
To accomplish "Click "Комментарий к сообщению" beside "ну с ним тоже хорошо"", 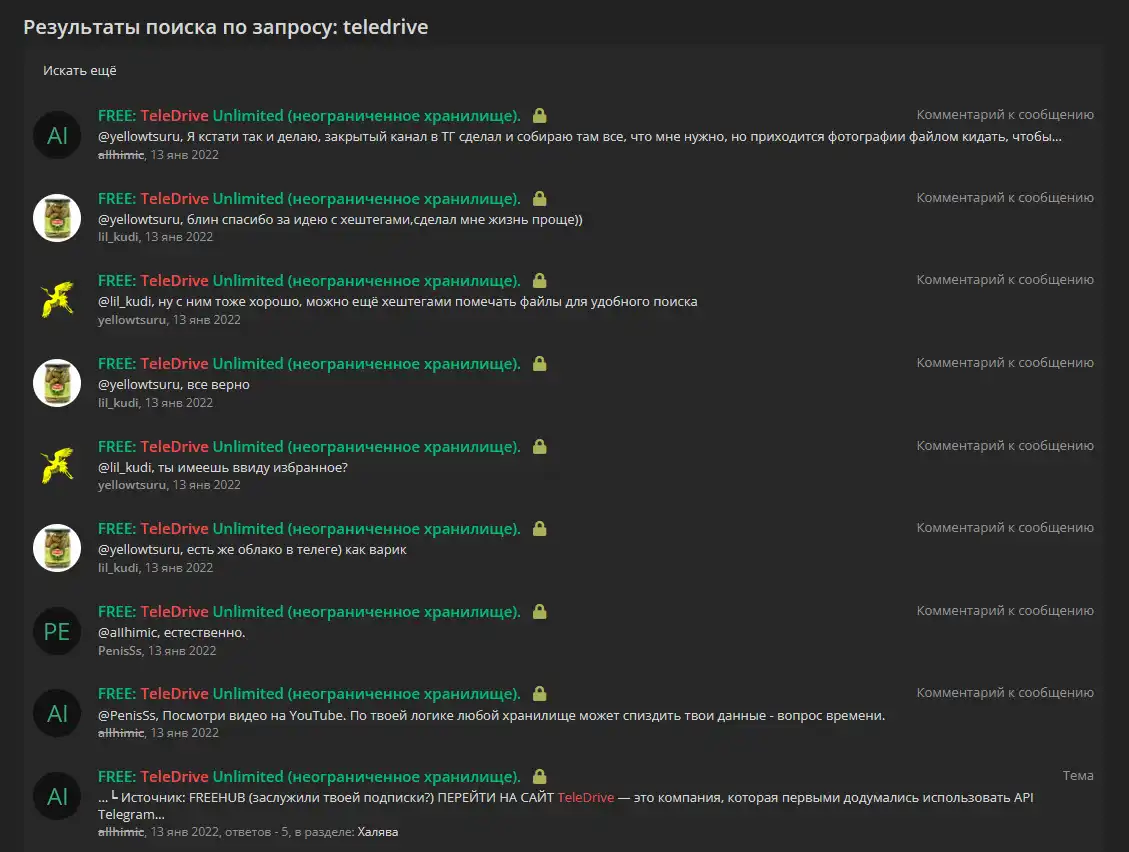I will click(1004, 279).
